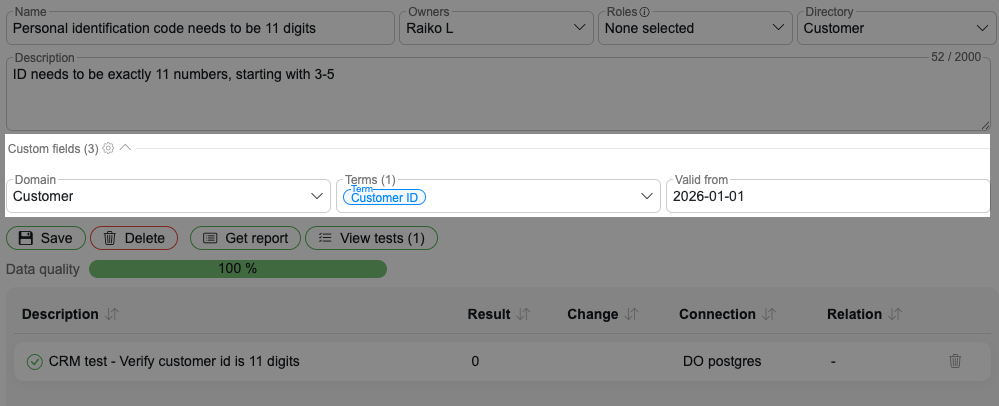Sort by Description column arrows icon
The height and width of the screenshot is (406, 999).
[x=112, y=314]
